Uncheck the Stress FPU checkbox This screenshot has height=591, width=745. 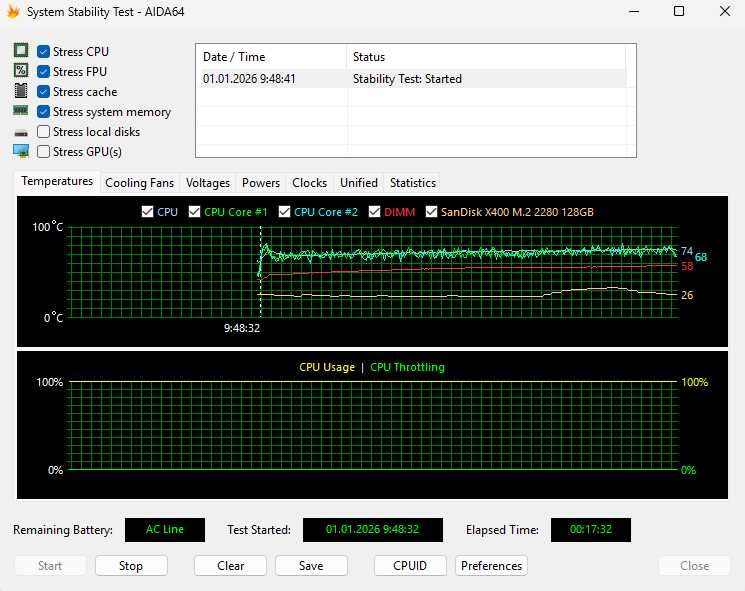[43, 71]
